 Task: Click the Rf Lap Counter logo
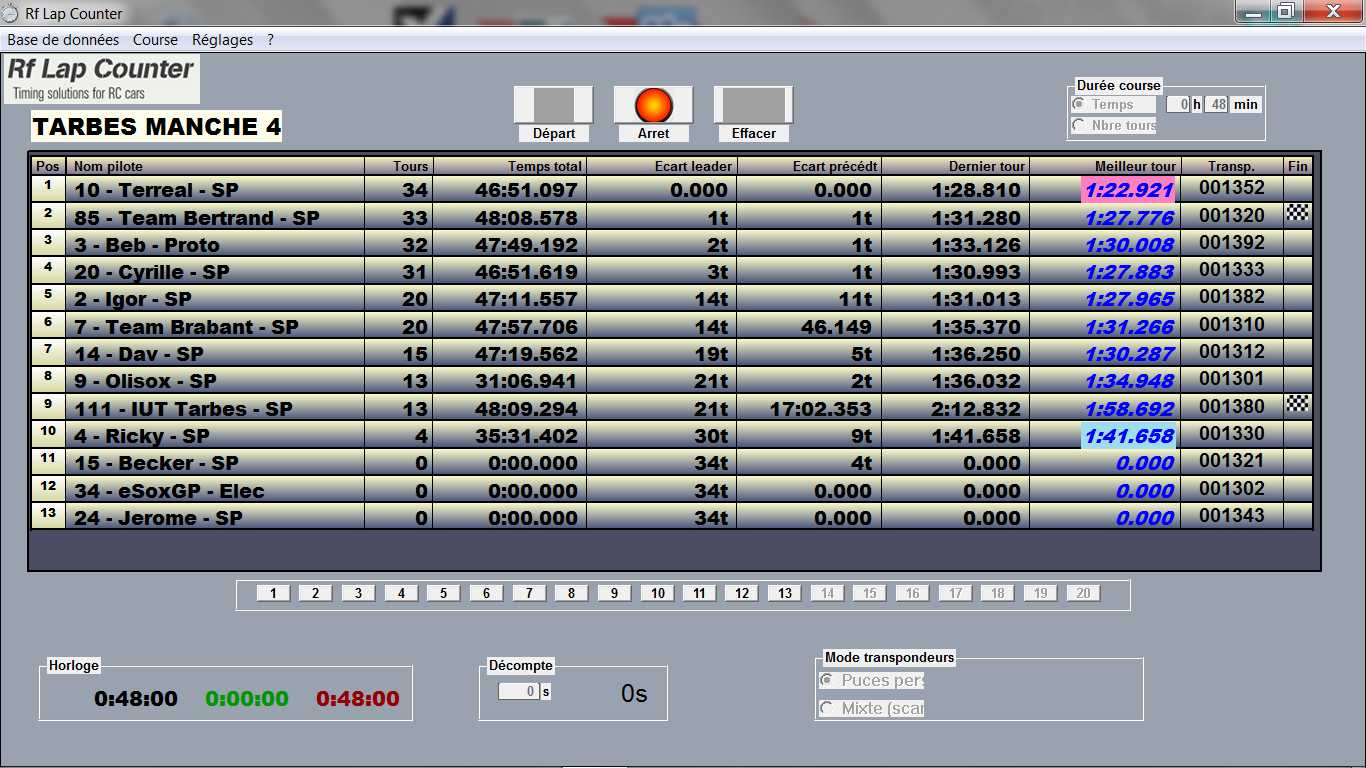(x=101, y=79)
